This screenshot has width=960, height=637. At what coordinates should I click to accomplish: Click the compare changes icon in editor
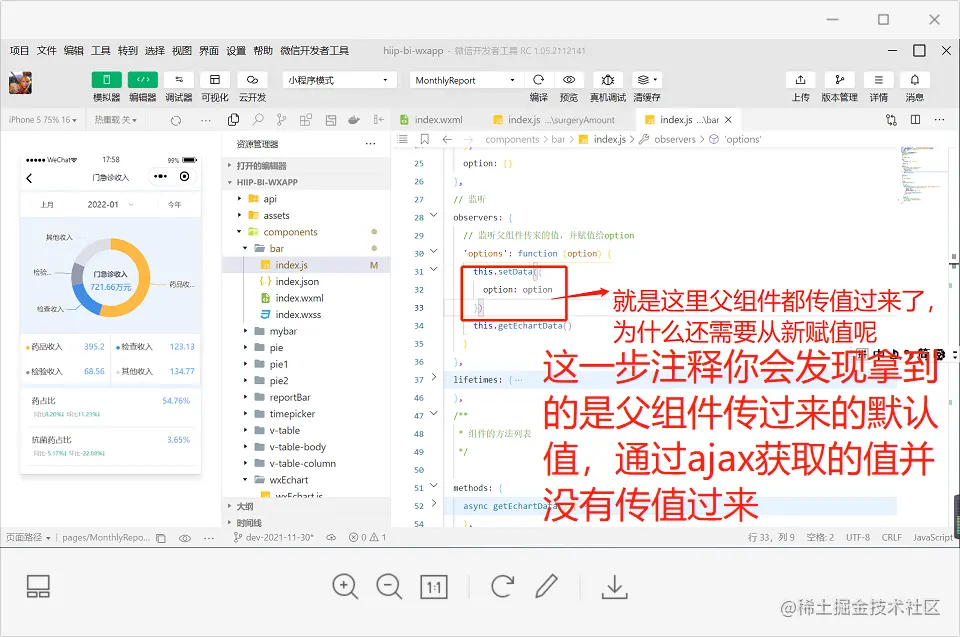891,120
